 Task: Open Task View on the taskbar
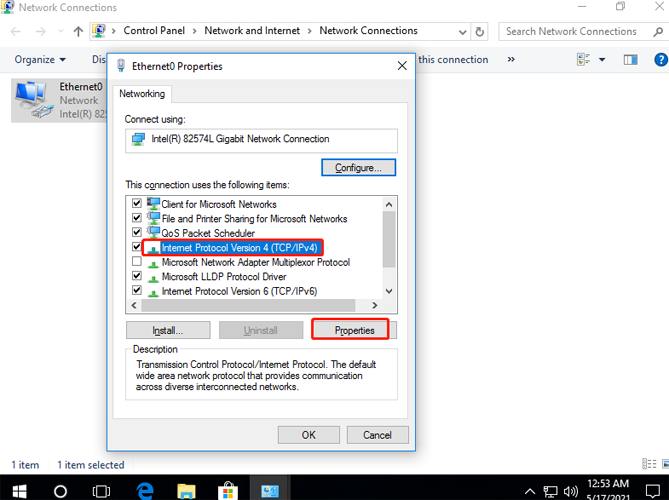101,491
